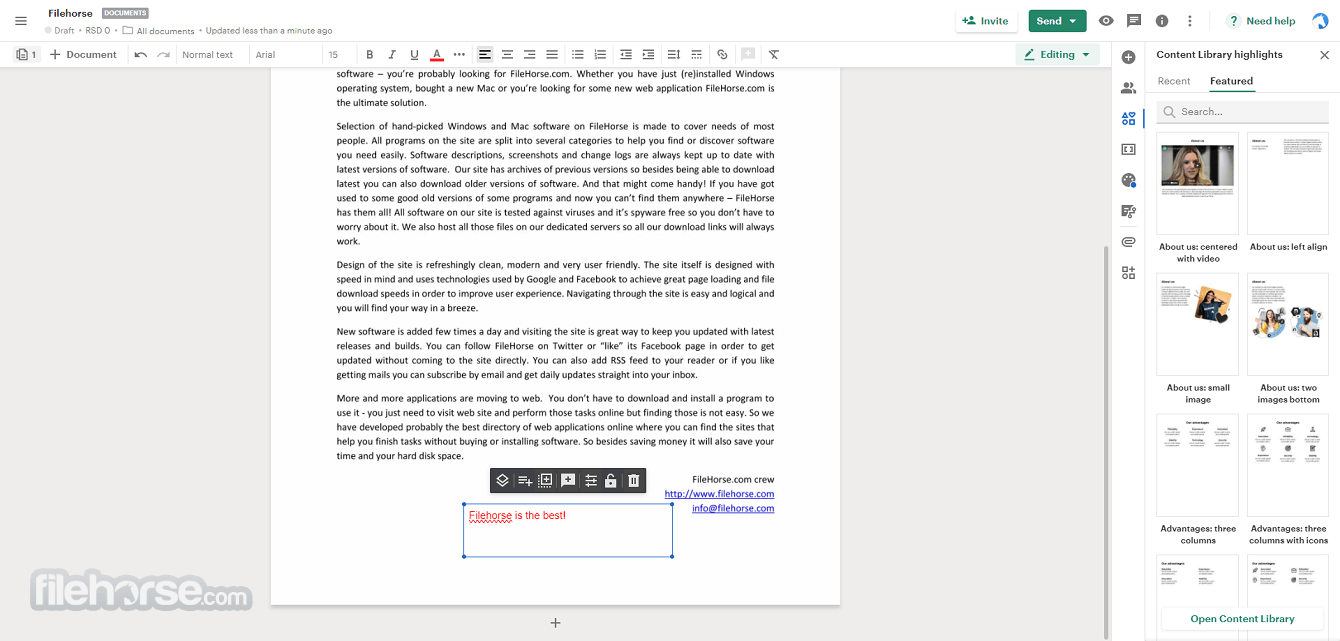
Task: Open the attachments paperclip panel
Action: pos(1128,242)
